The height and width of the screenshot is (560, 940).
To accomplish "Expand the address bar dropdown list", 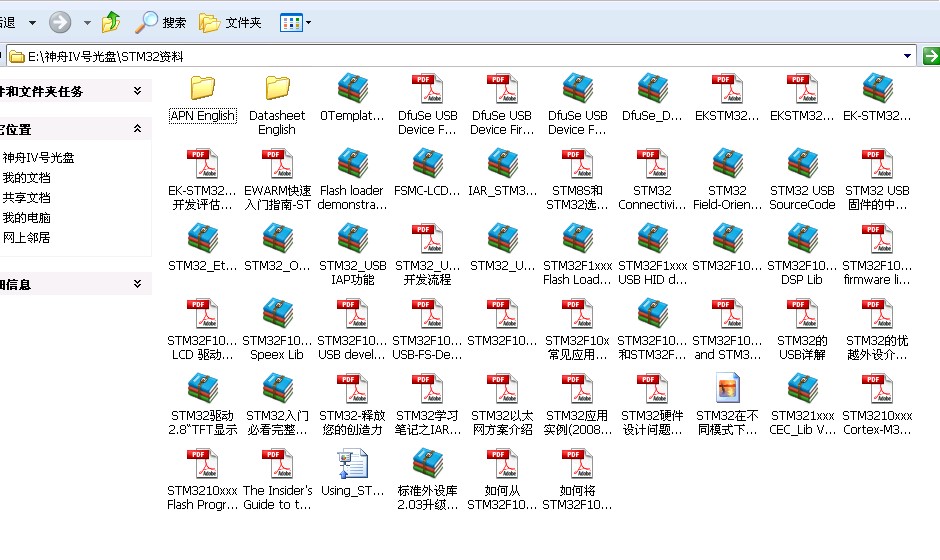I will 908,56.
